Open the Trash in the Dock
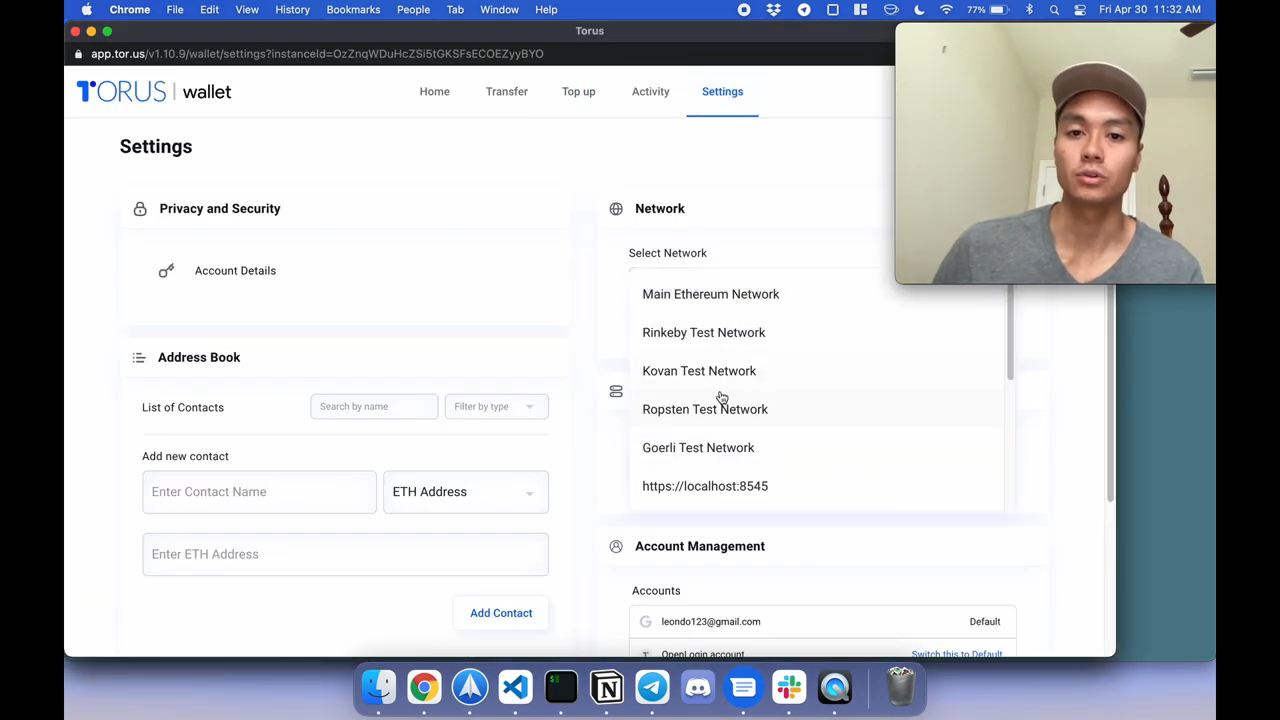Viewport: 1280px width, 720px height. click(901, 687)
